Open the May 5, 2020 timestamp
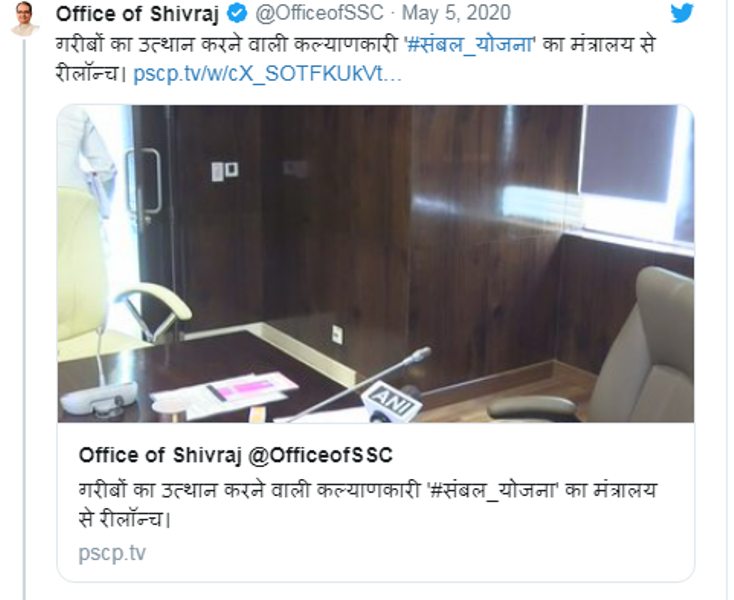 tap(456, 13)
